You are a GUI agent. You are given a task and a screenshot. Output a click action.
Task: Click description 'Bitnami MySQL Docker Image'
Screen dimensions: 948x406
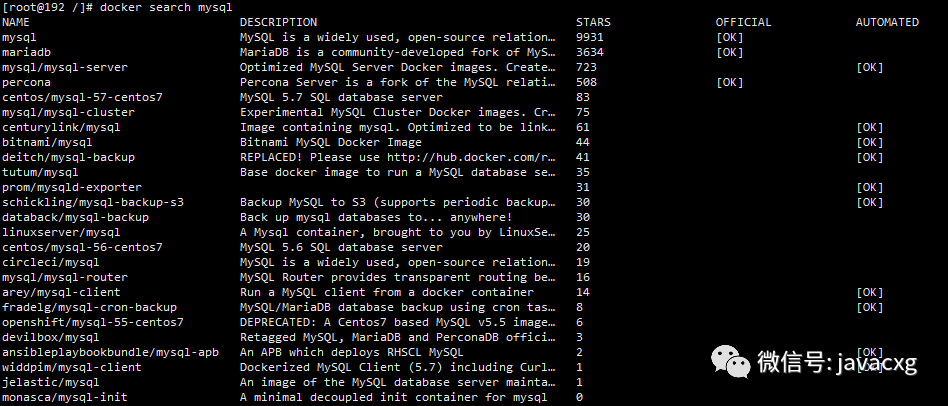tap(331, 143)
